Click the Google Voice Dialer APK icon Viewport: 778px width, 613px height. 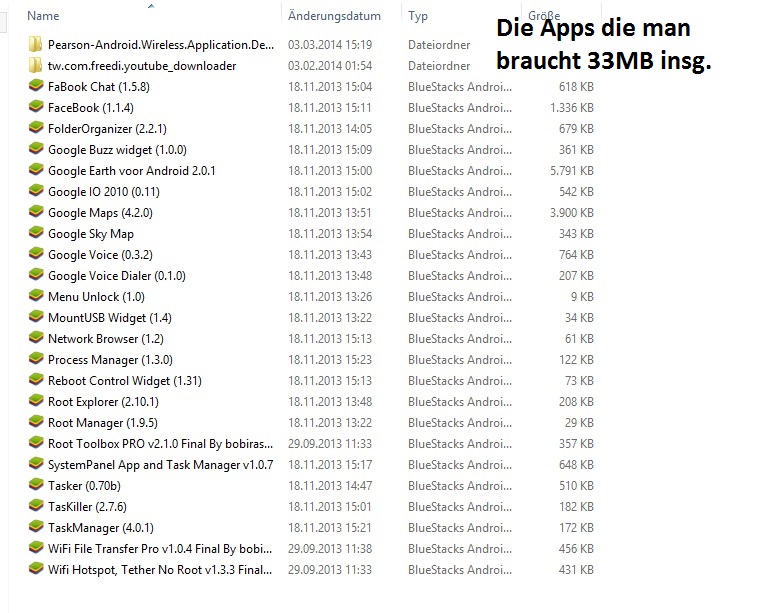(36, 275)
